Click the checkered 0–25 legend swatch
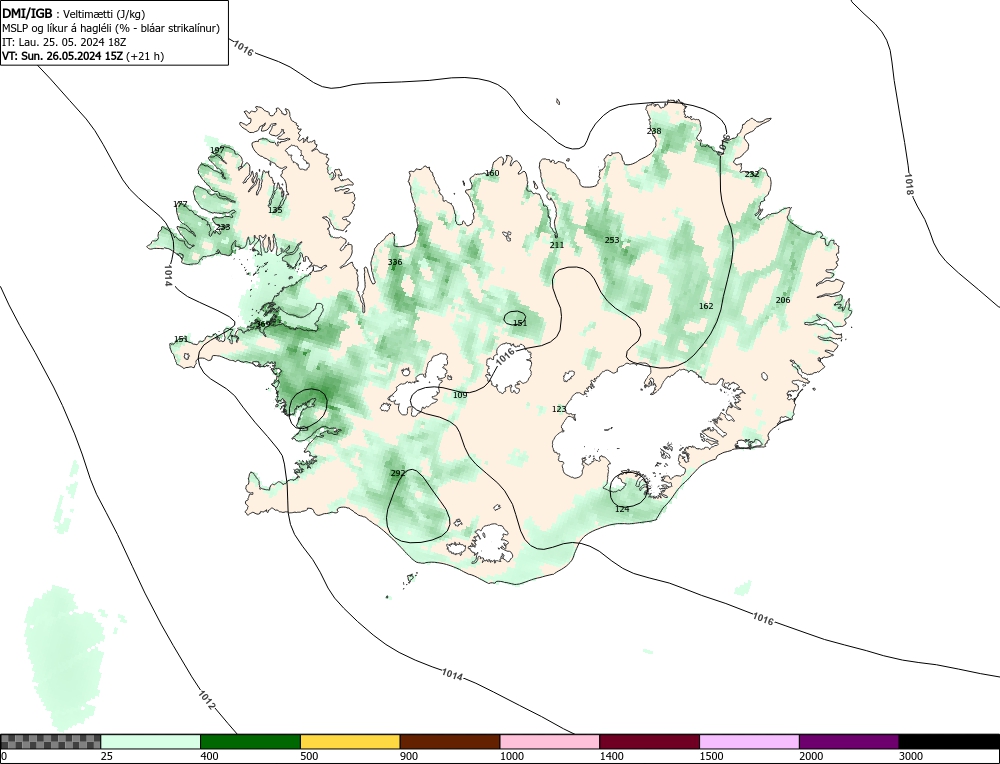Viewport: 1000px width, 764px height. (50, 741)
